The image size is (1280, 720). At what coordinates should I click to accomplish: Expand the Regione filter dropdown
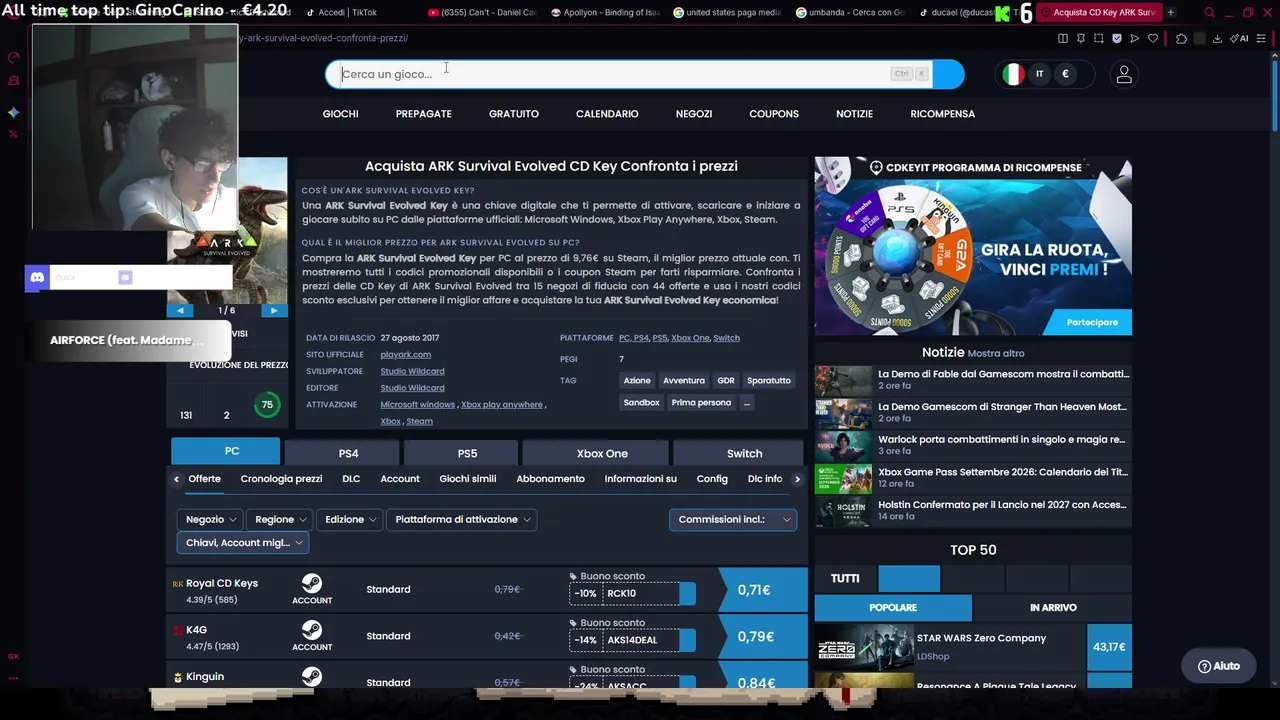coord(280,519)
